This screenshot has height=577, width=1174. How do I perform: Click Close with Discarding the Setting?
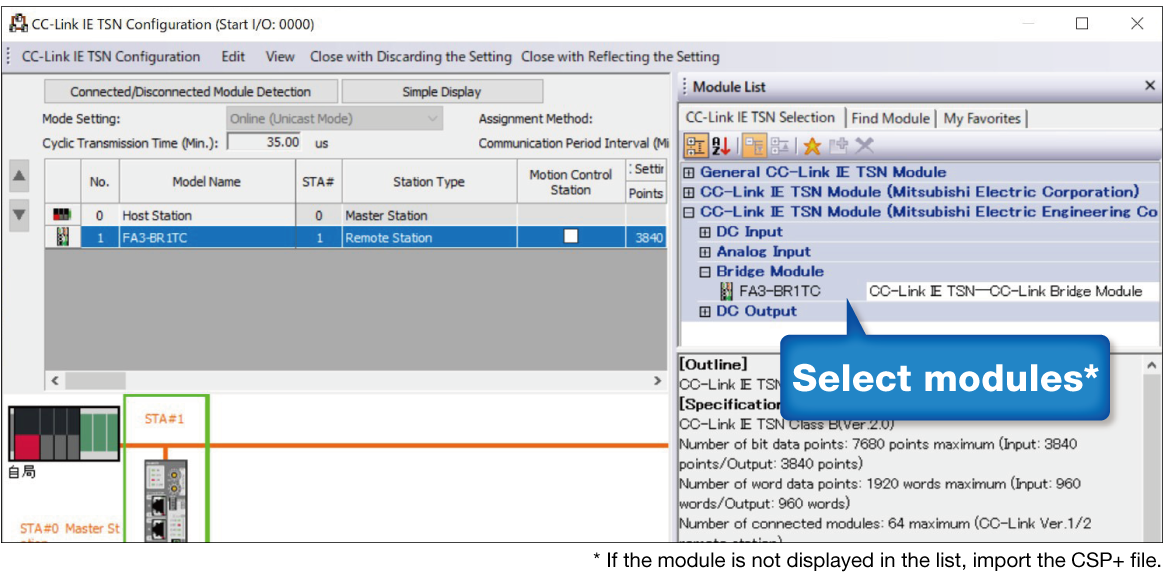click(410, 57)
